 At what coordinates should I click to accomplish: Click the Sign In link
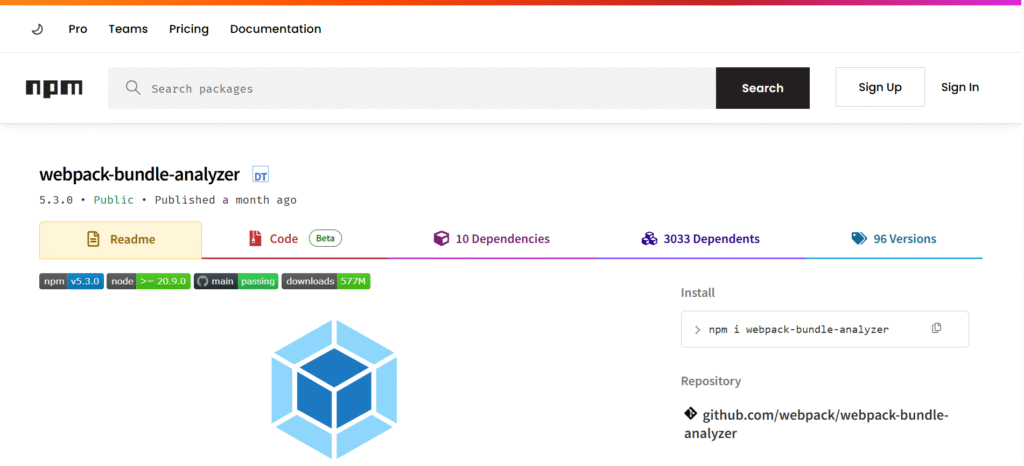tap(959, 87)
